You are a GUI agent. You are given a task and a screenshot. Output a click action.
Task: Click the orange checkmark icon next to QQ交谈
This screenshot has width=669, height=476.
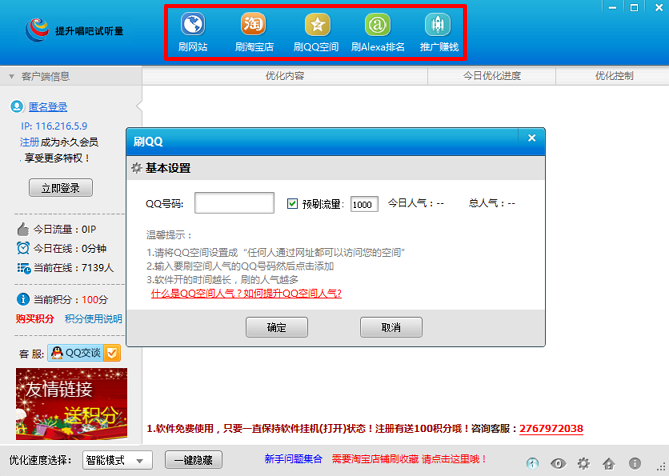(x=112, y=353)
